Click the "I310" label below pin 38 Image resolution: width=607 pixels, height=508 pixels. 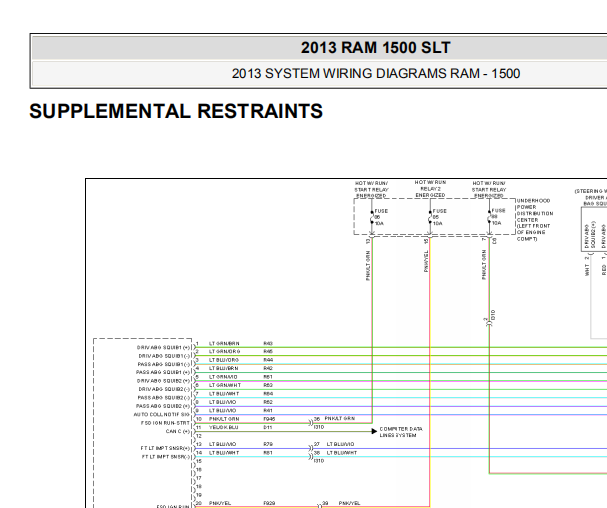[x=319, y=461]
